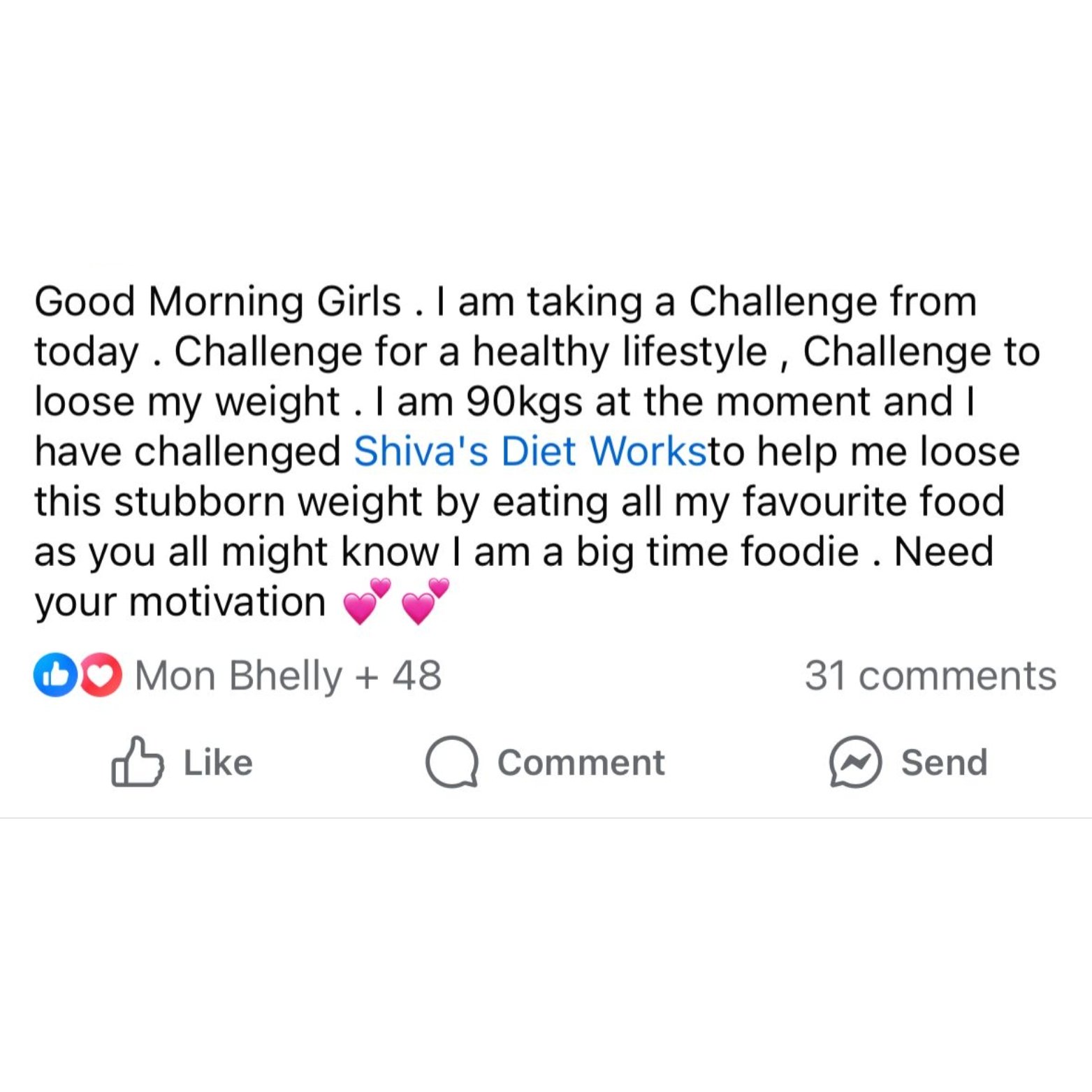The height and width of the screenshot is (1092, 1092).
Task: Click the "90kgs" text in the post
Action: point(524,402)
